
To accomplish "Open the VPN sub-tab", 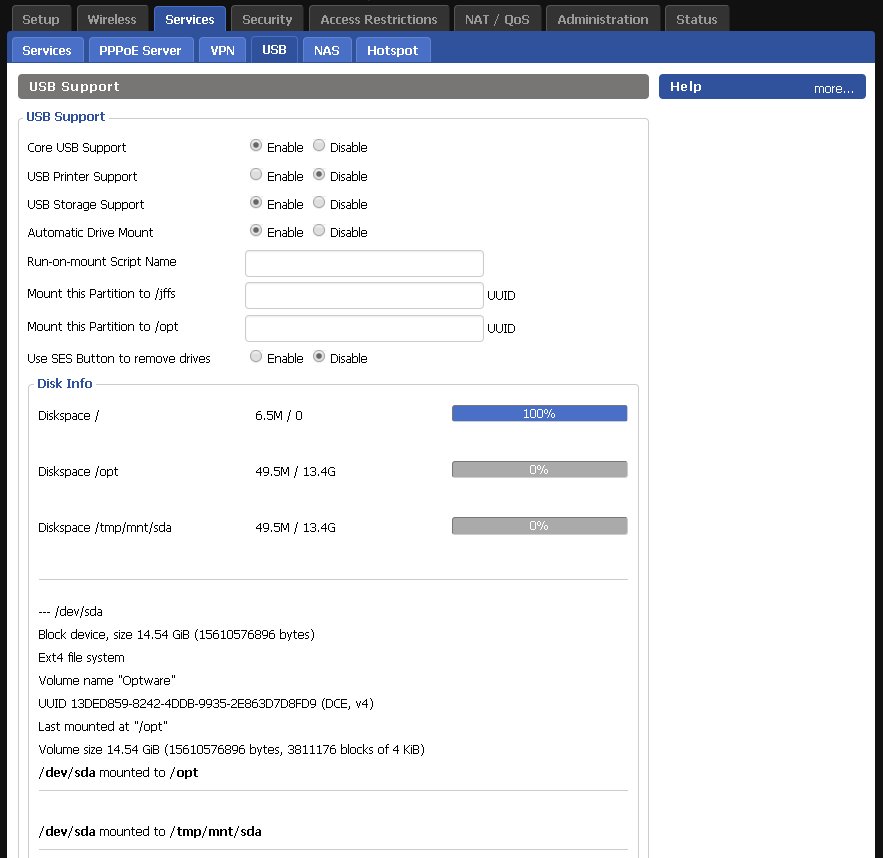I will pyautogui.click(x=222, y=50).
